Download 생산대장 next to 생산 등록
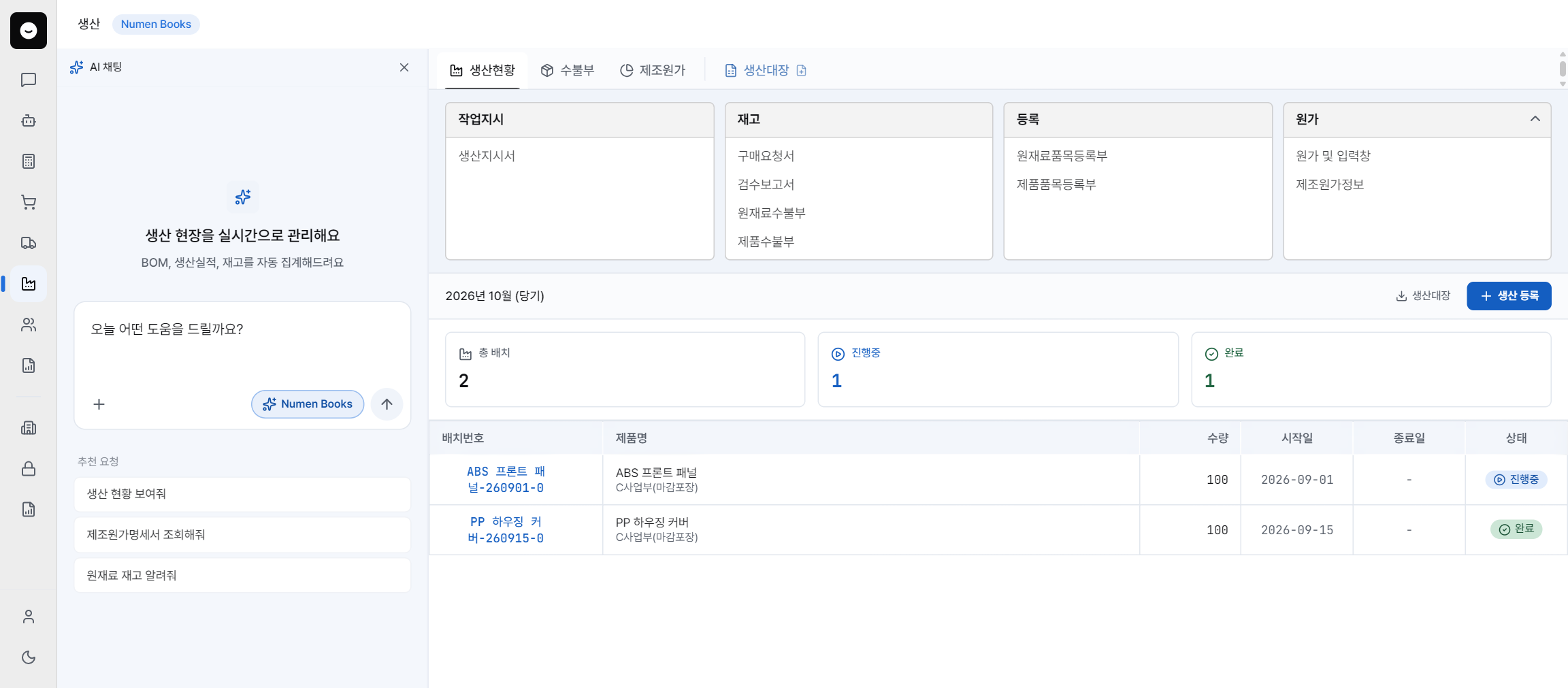This screenshot has height=688, width=1568. [x=1422, y=296]
